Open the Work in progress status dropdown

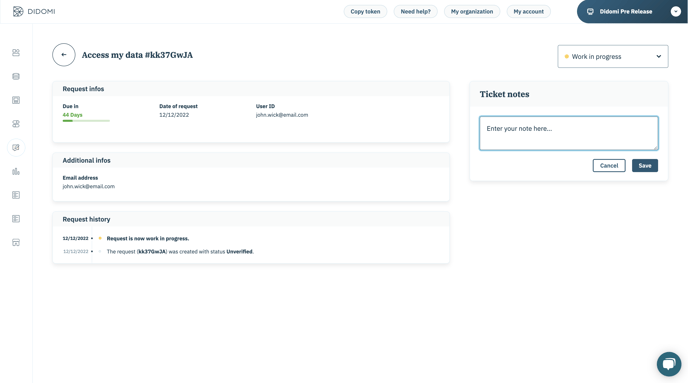(x=613, y=56)
